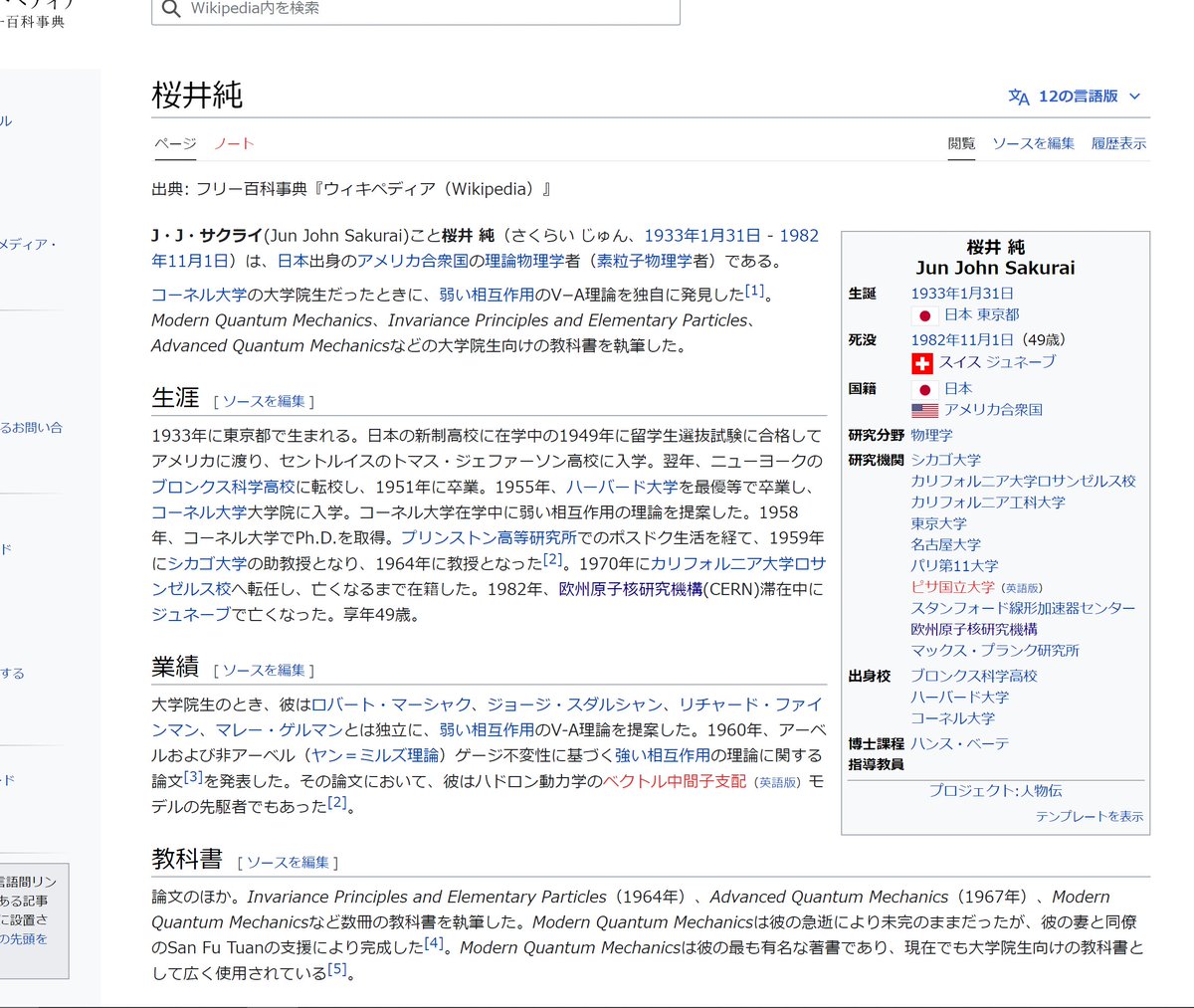Click citation [4] in 教科書 section
Screen dimensions: 1194x1008
(434, 943)
